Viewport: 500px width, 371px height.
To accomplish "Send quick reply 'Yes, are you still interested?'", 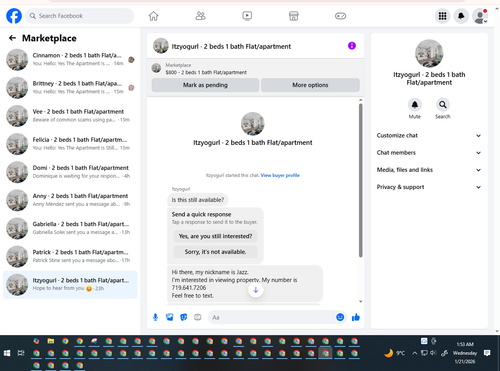I will point(215,236).
